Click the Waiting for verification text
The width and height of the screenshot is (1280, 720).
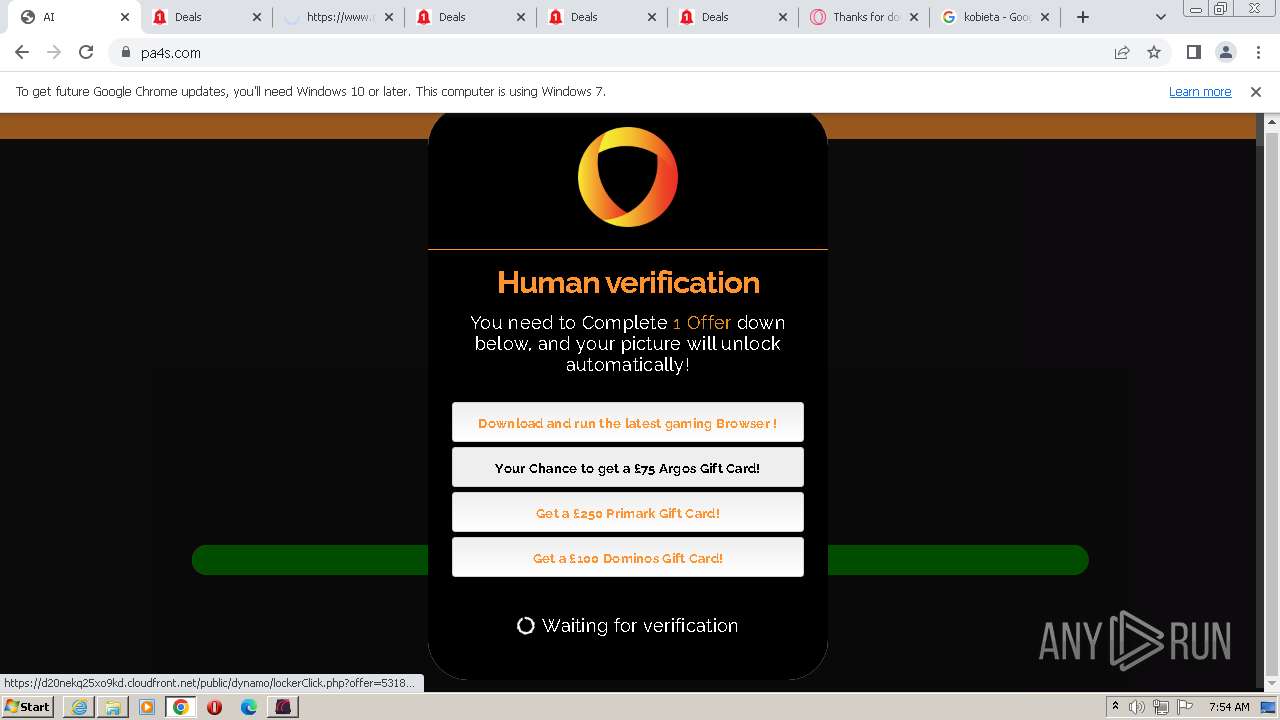point(640,626)
